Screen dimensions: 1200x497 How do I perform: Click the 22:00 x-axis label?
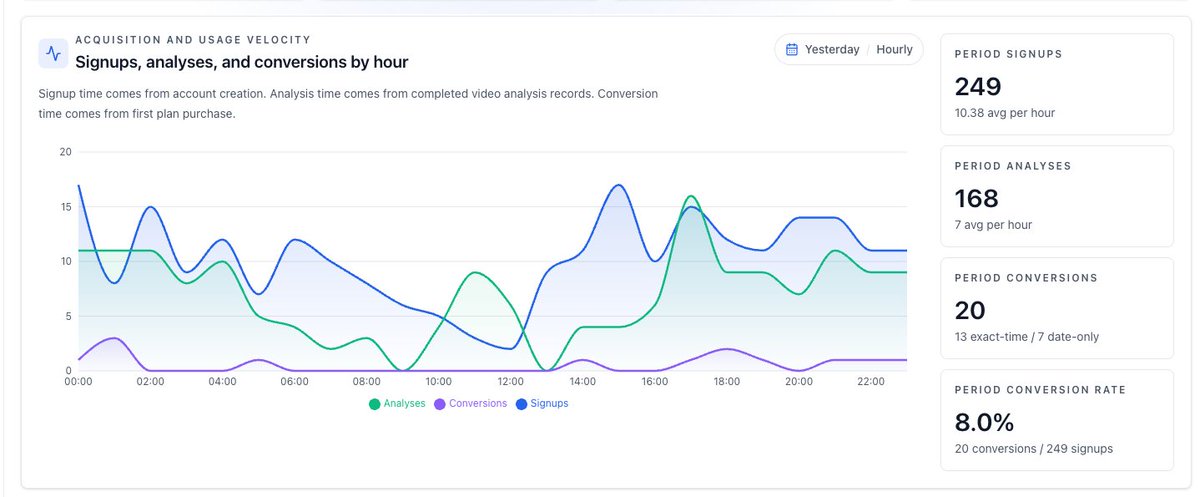coord(871,382)
